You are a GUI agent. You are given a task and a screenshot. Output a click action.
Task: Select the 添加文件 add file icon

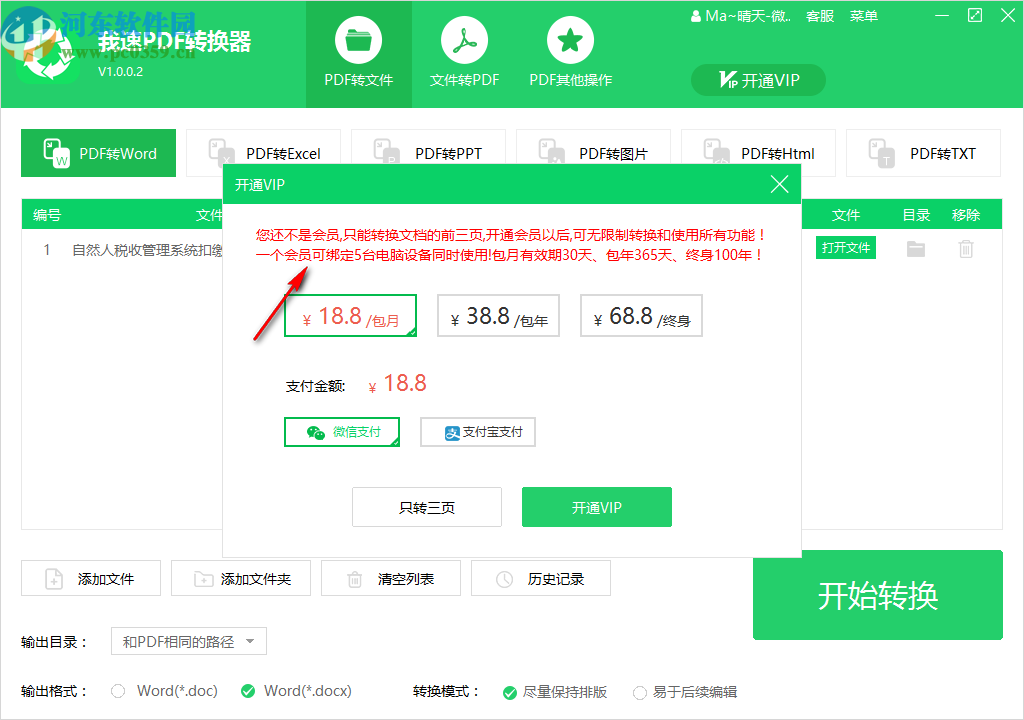coord(53,578)
